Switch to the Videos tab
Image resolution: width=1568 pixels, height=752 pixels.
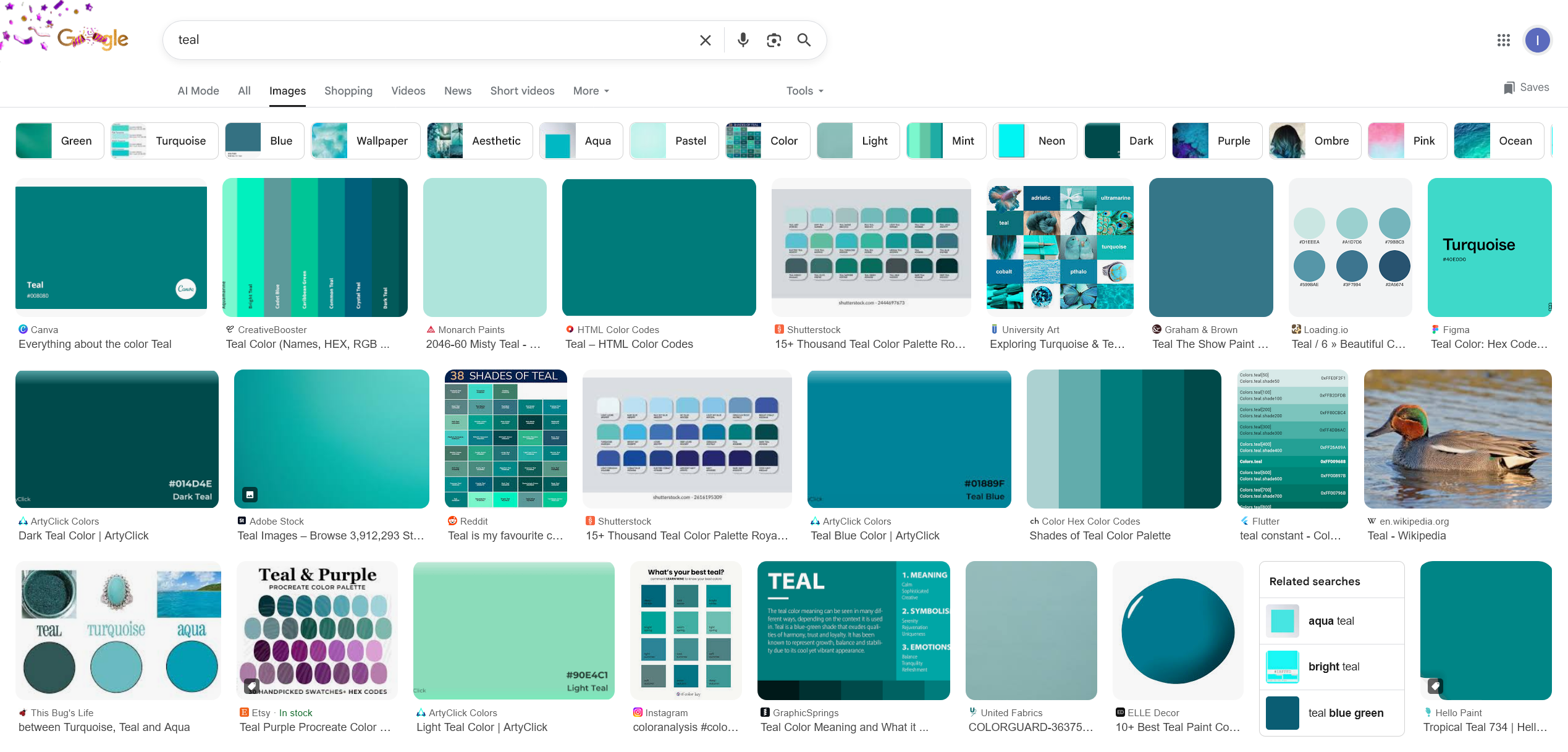pyautogui.click(x=408, y=91)
